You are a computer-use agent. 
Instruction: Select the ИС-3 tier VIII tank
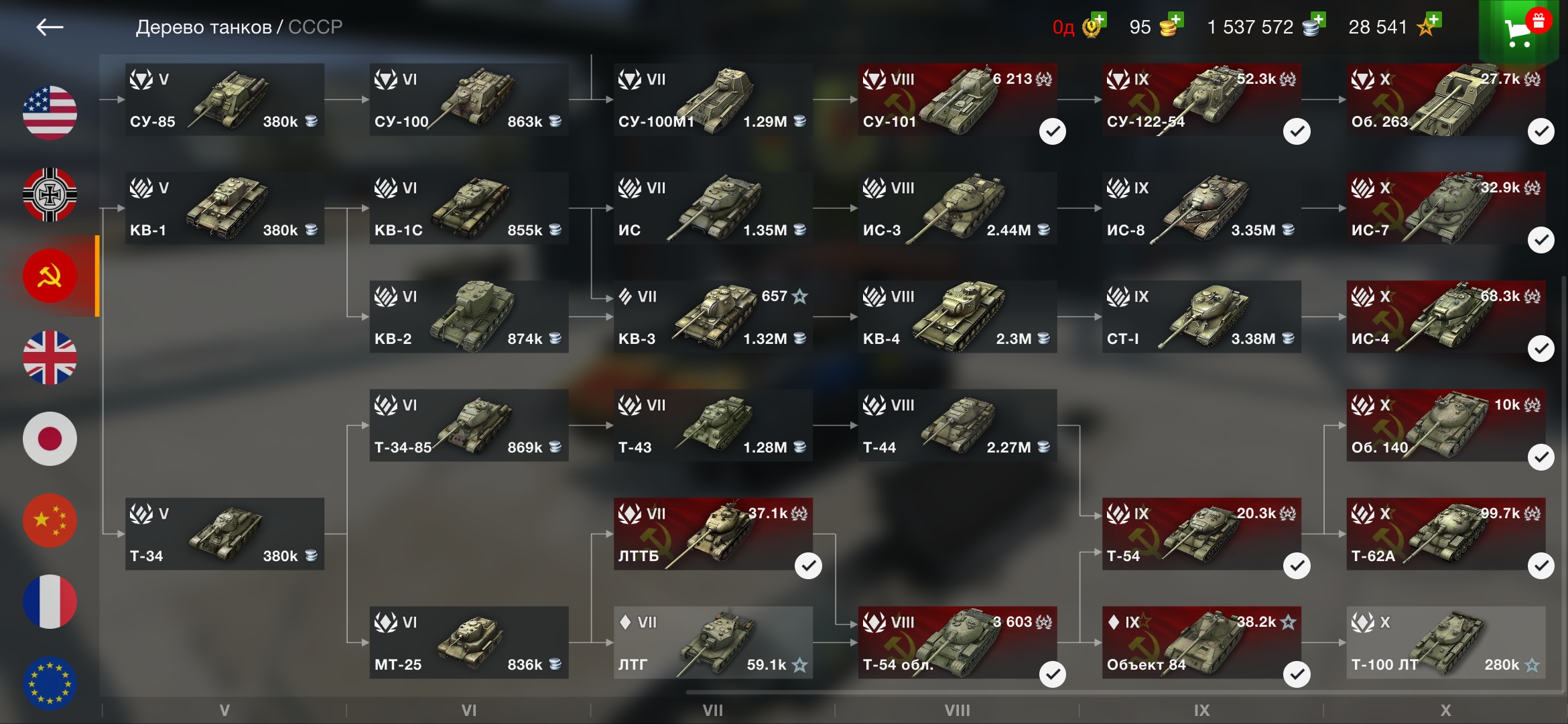(957, 208)
